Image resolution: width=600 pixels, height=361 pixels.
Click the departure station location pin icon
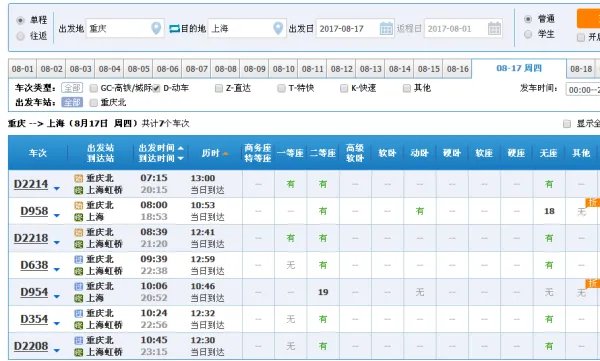coord(156,28)
